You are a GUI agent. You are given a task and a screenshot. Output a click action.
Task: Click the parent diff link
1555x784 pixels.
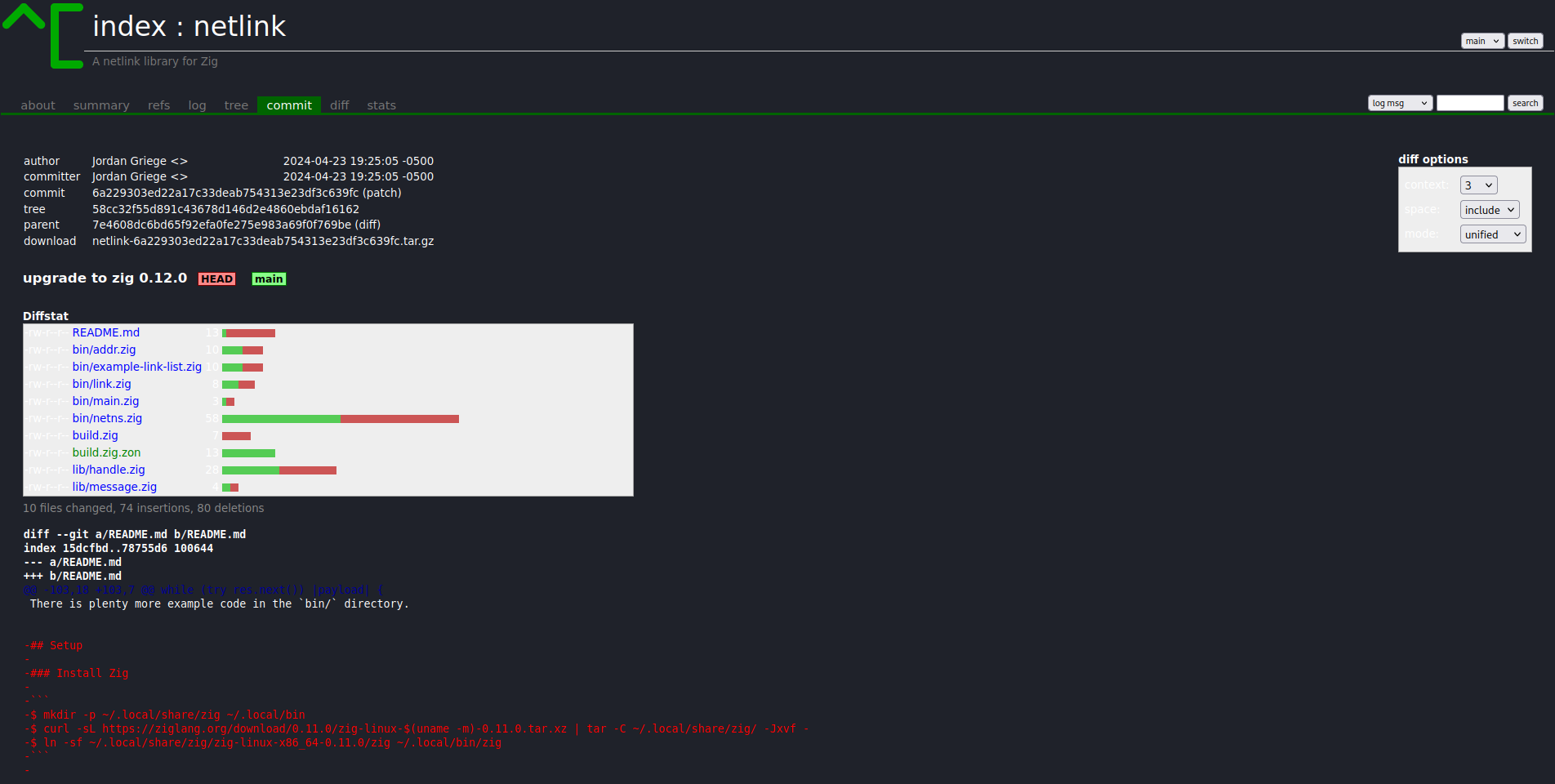pyautogui.click(x=368, y=225)
